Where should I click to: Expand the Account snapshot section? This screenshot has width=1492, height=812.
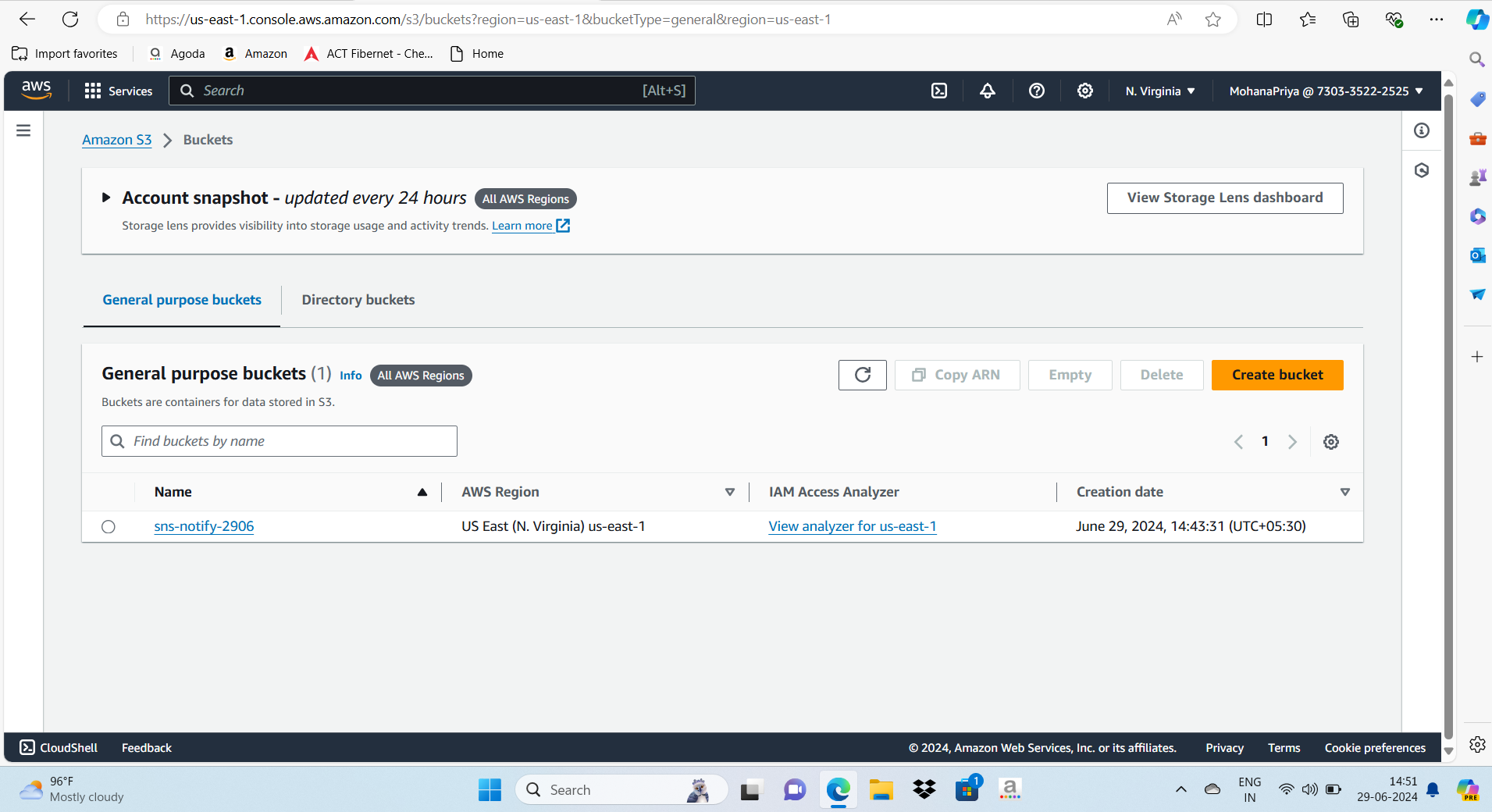pos(106,198)
